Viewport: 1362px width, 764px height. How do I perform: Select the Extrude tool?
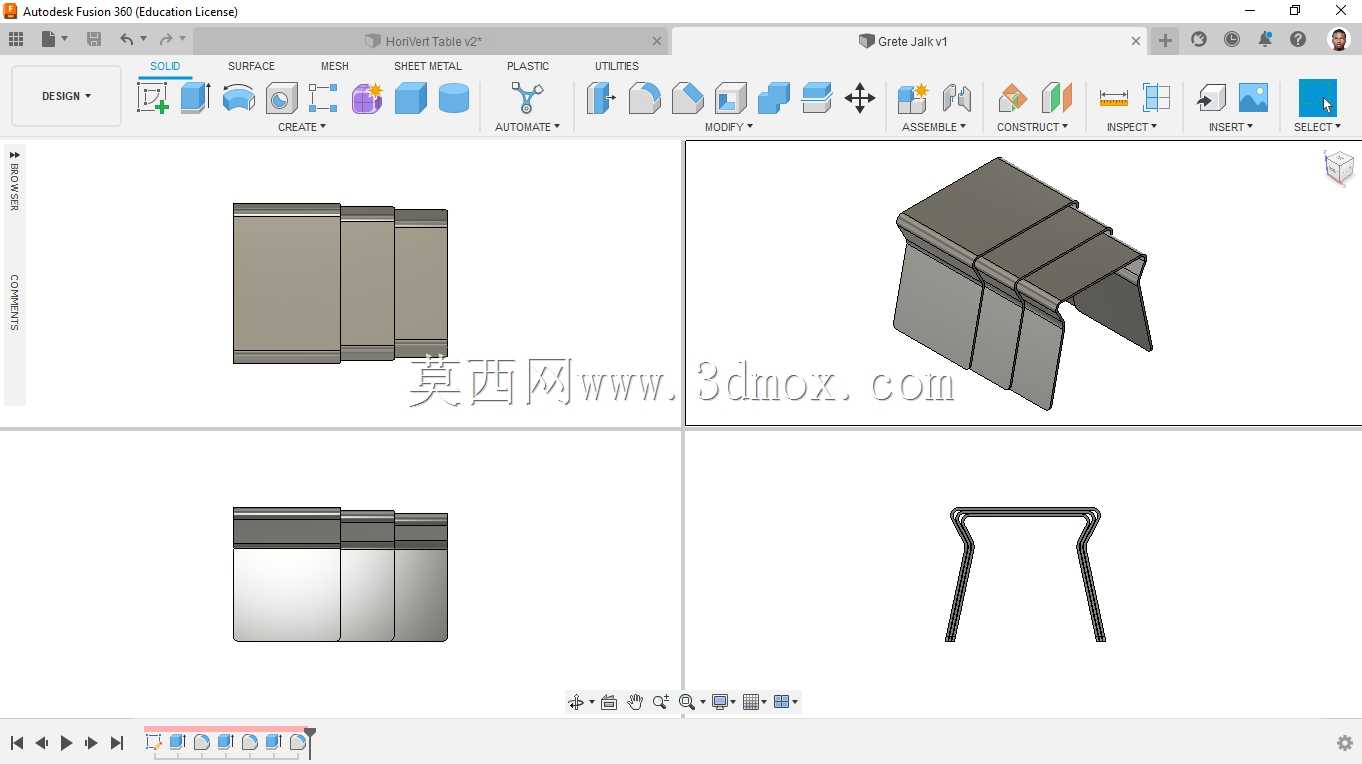coord(195,98)
